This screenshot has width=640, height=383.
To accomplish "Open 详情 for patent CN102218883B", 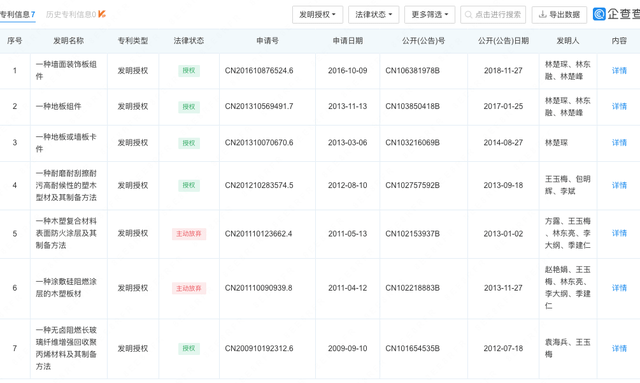I will [619, 288].
